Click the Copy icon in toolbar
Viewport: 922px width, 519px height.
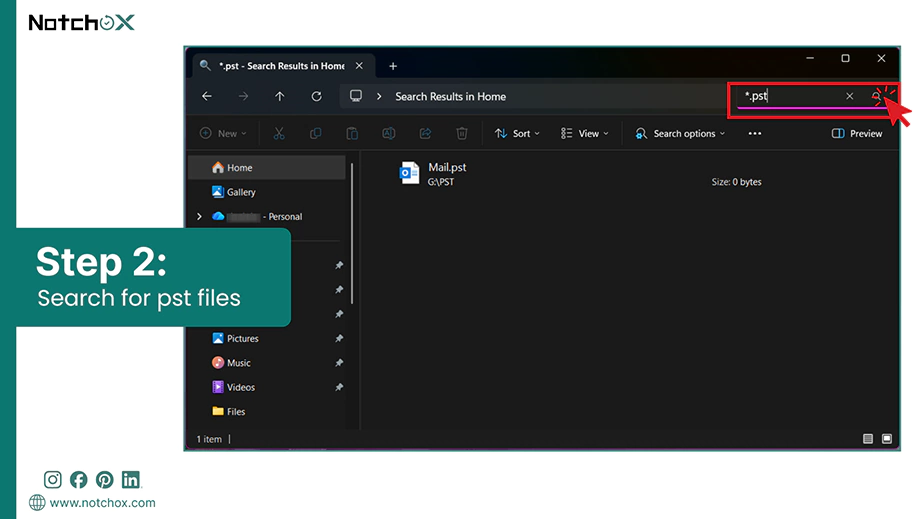pos(316,133)
